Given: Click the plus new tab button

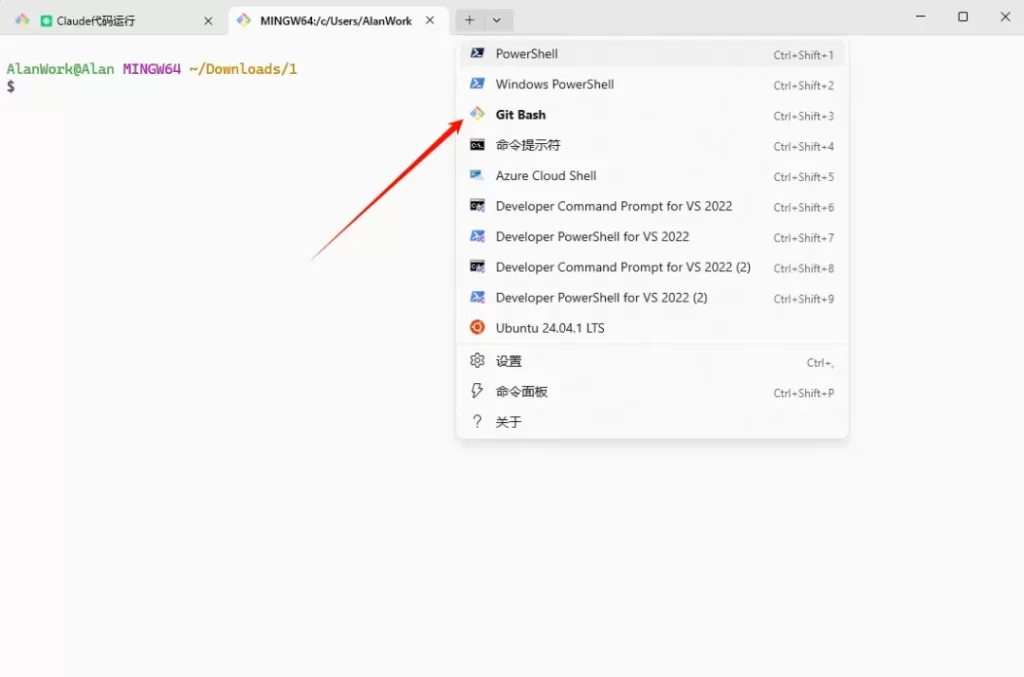Looking at the screenshot, I should (x=469, y=20).
